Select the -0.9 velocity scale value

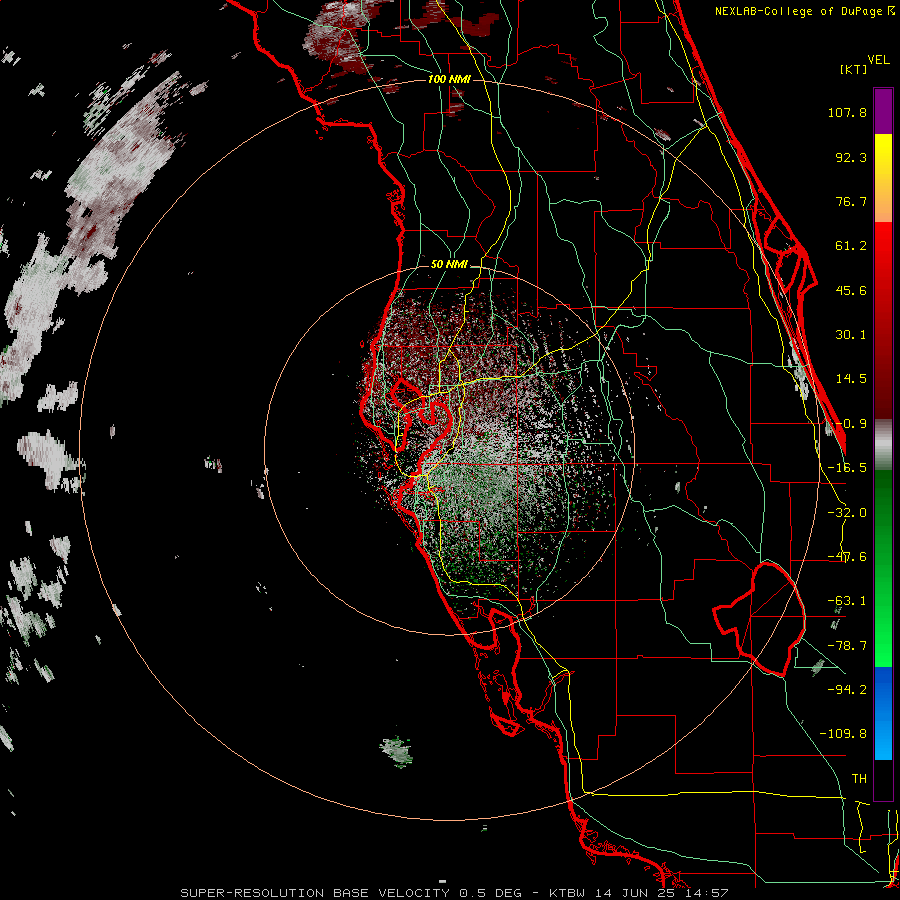(x=851, y=424)
